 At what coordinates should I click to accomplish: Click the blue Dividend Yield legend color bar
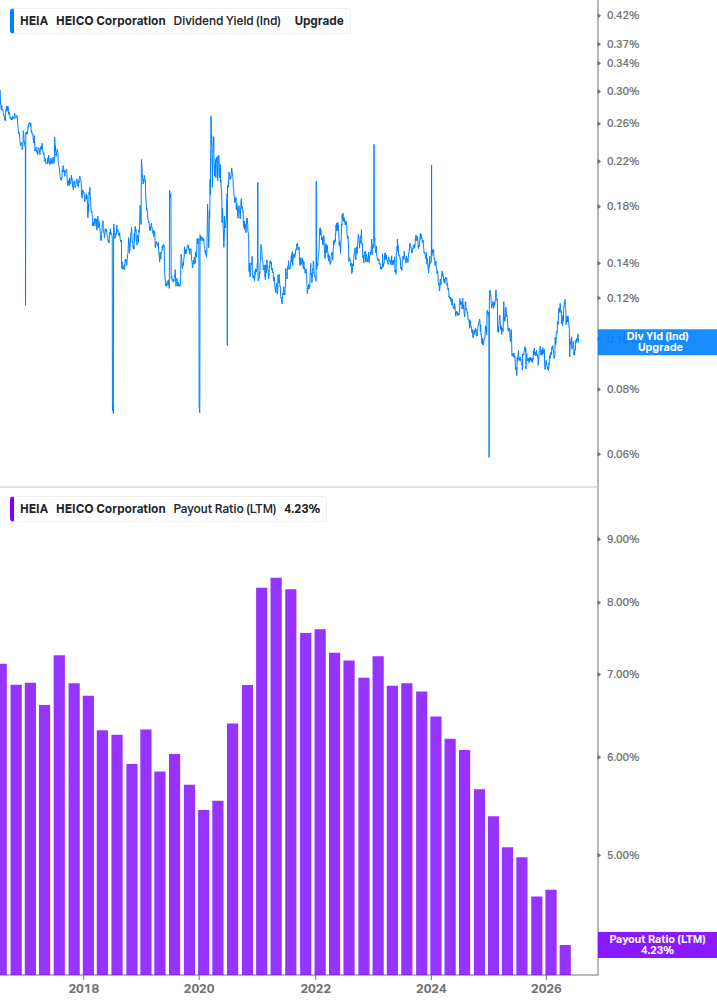(12, 21)
